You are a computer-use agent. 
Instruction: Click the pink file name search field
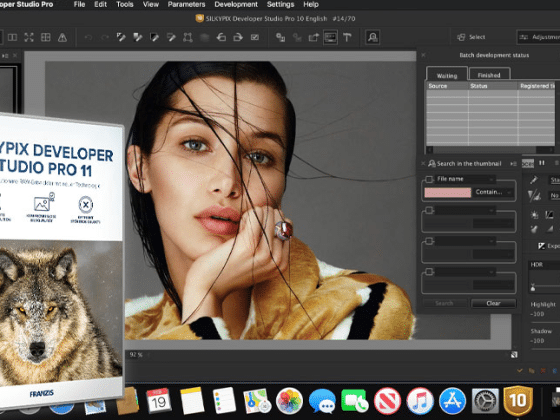[x=448, y=192]
